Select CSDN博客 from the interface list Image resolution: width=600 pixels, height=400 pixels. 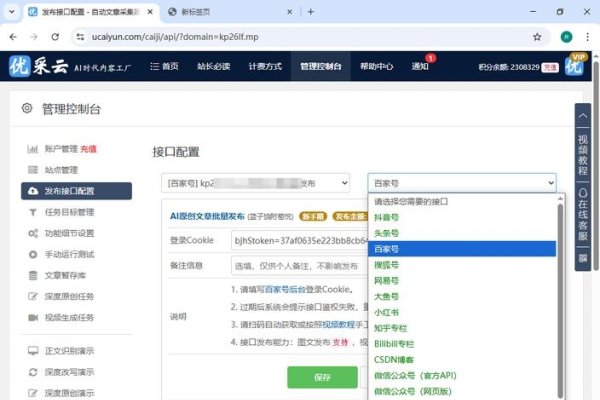click(x=462, y=359)
